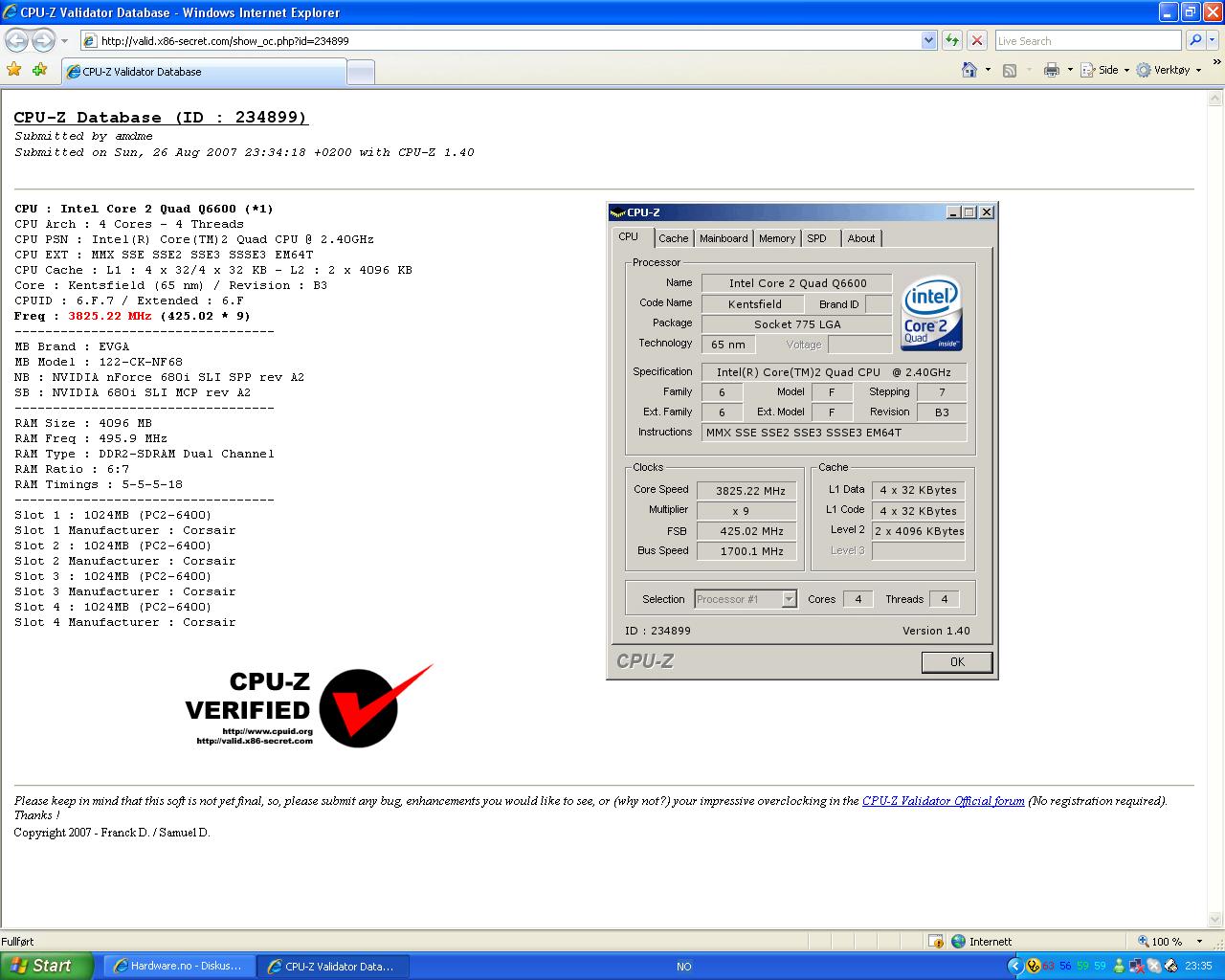Viewport: 1225px width, 980px height.
Task: Switch to the Mainboard tab in CPU-Z
Action: (724, 238)
